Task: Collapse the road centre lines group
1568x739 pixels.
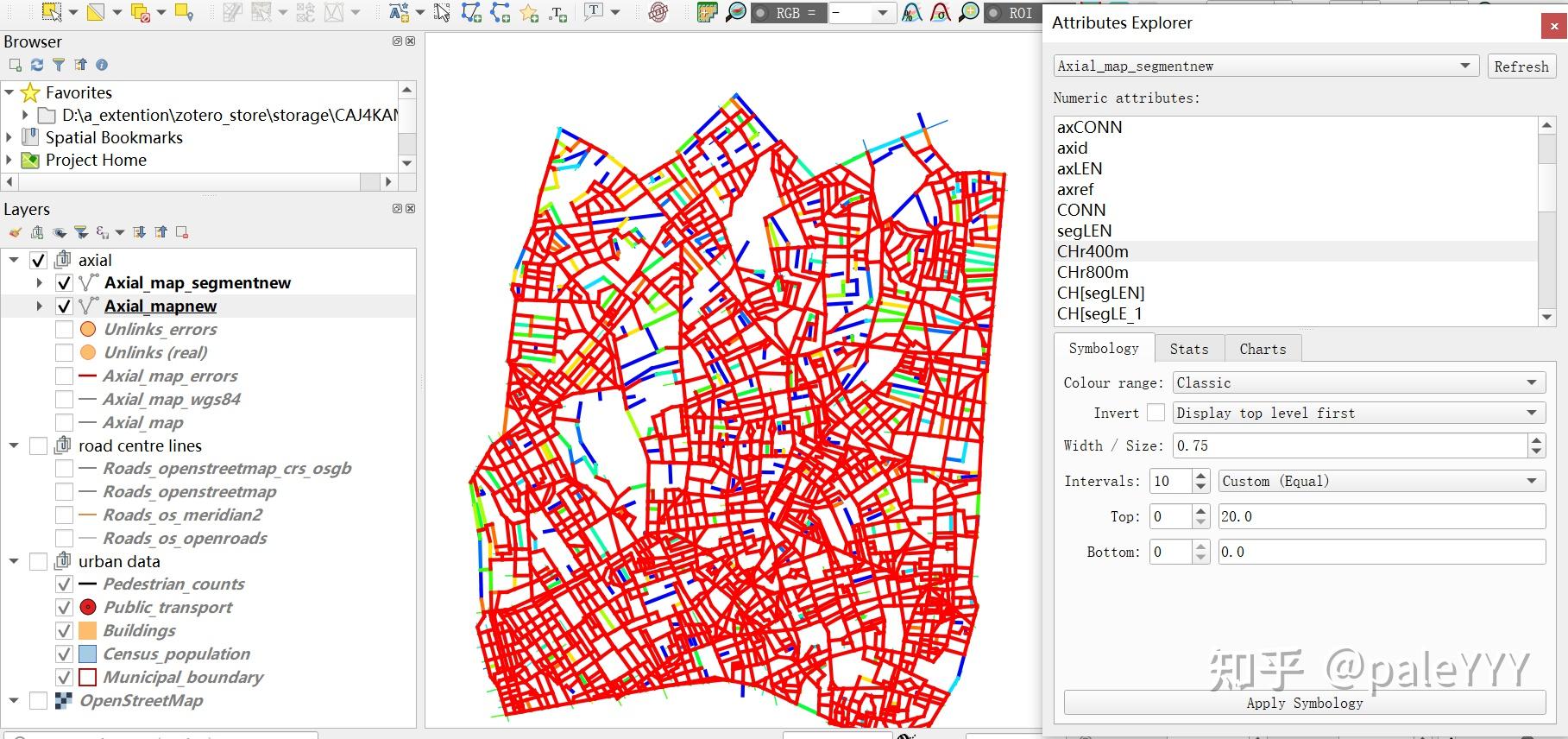Action: click(14, 445)
